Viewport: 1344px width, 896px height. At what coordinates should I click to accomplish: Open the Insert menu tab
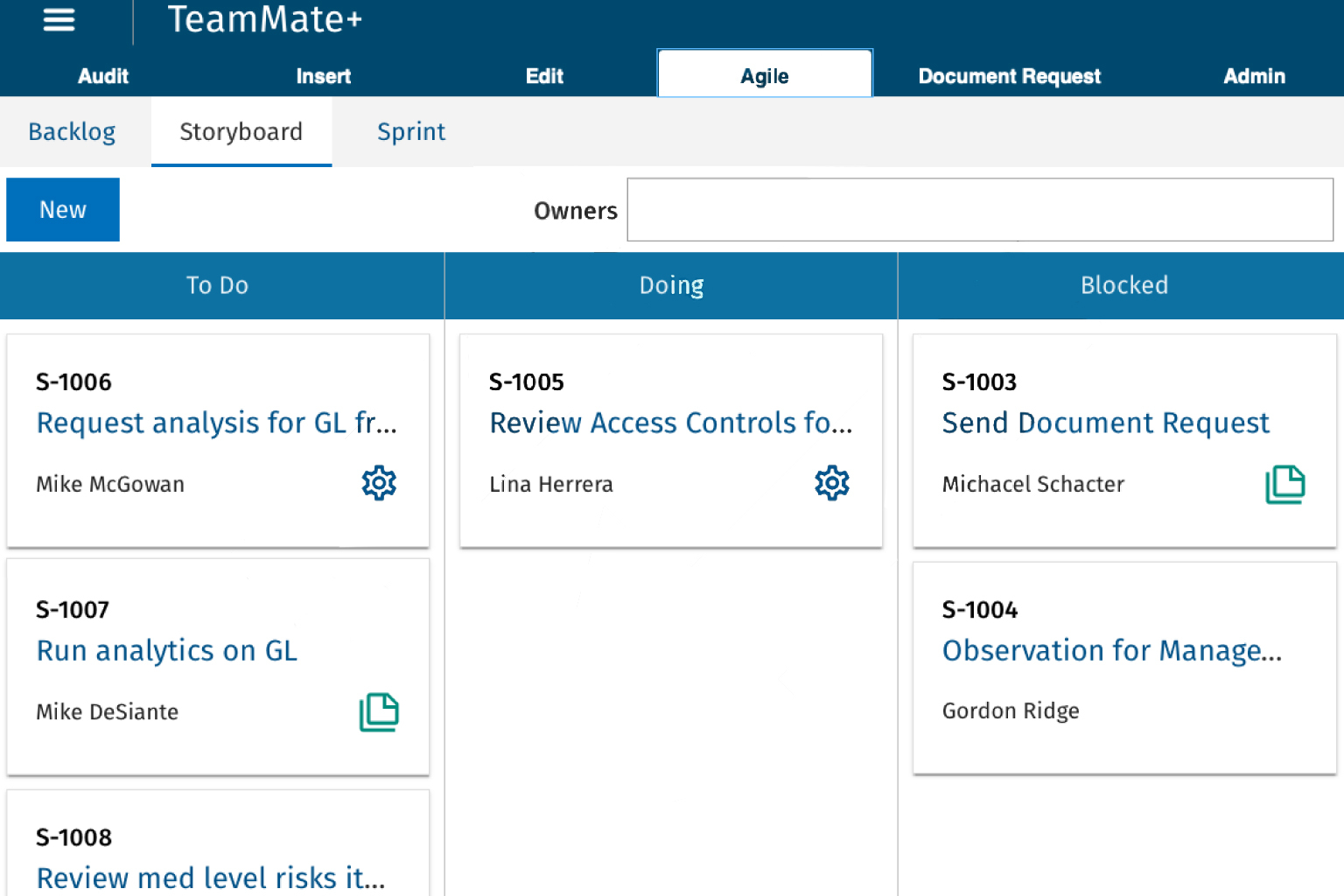click(x=323, y=76)
